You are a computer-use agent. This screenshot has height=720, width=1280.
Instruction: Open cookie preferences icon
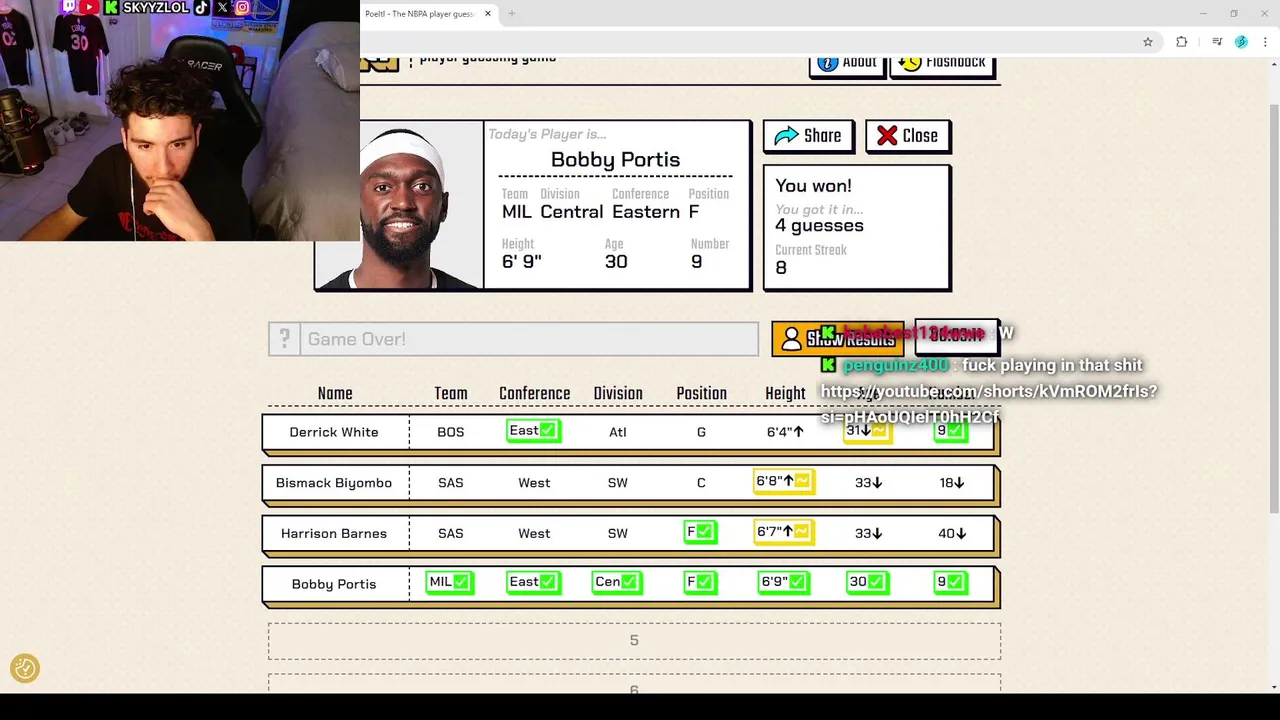point(25,668)
